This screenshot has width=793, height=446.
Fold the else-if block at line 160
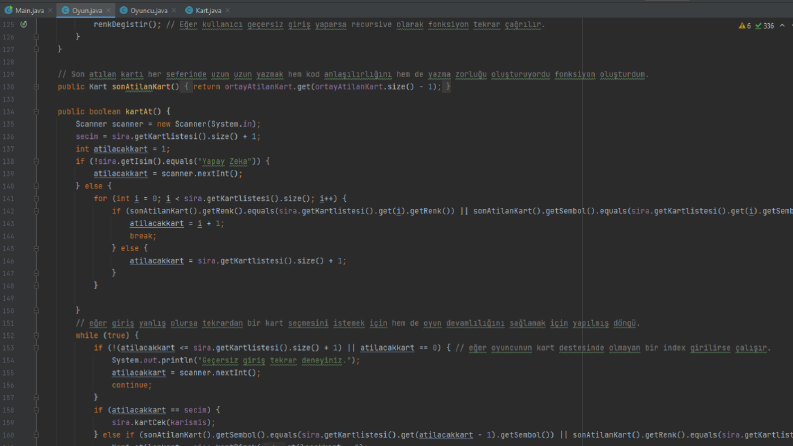tap(36, 435)
